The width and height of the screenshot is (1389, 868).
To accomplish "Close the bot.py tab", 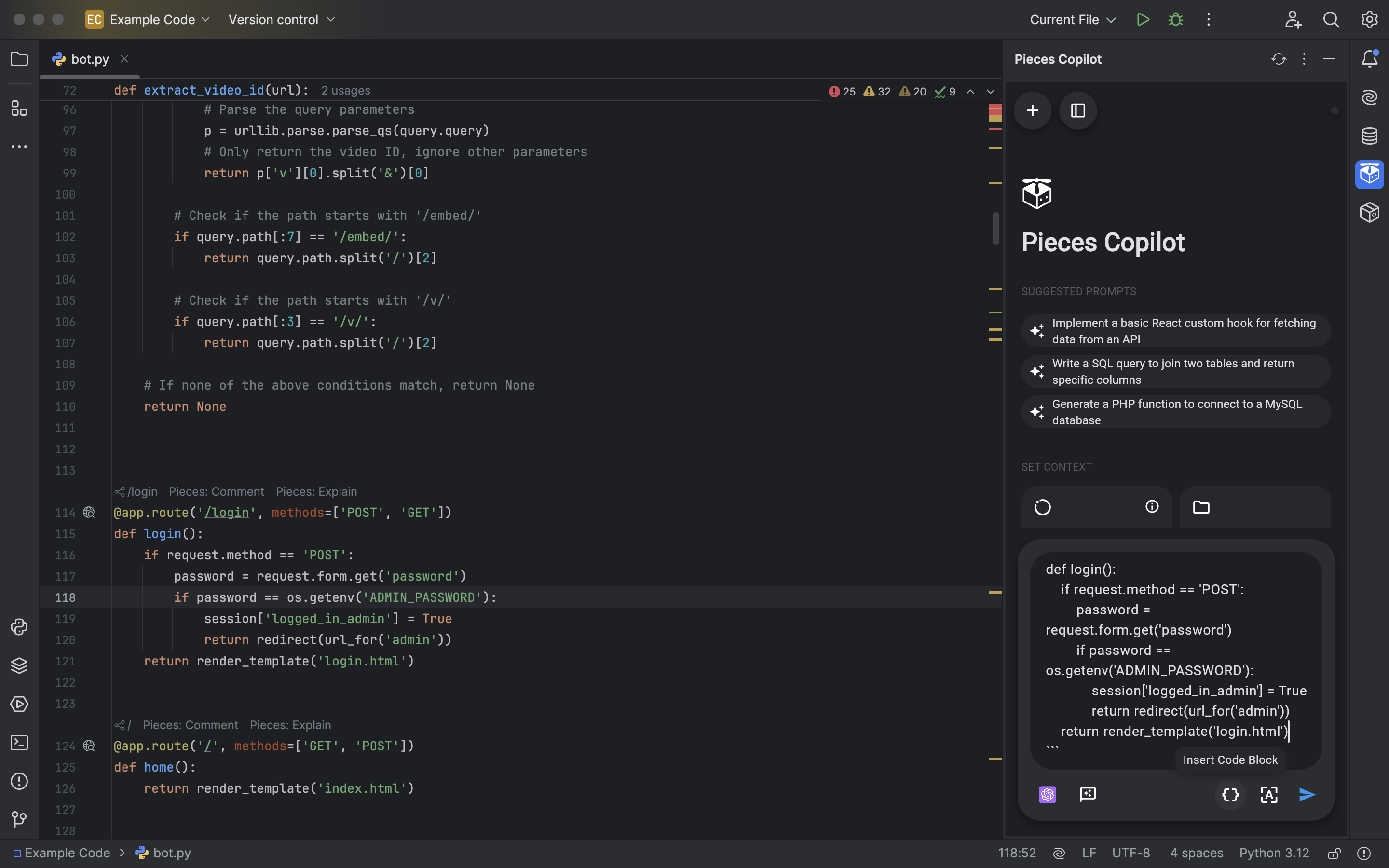I will pos(124,58).
